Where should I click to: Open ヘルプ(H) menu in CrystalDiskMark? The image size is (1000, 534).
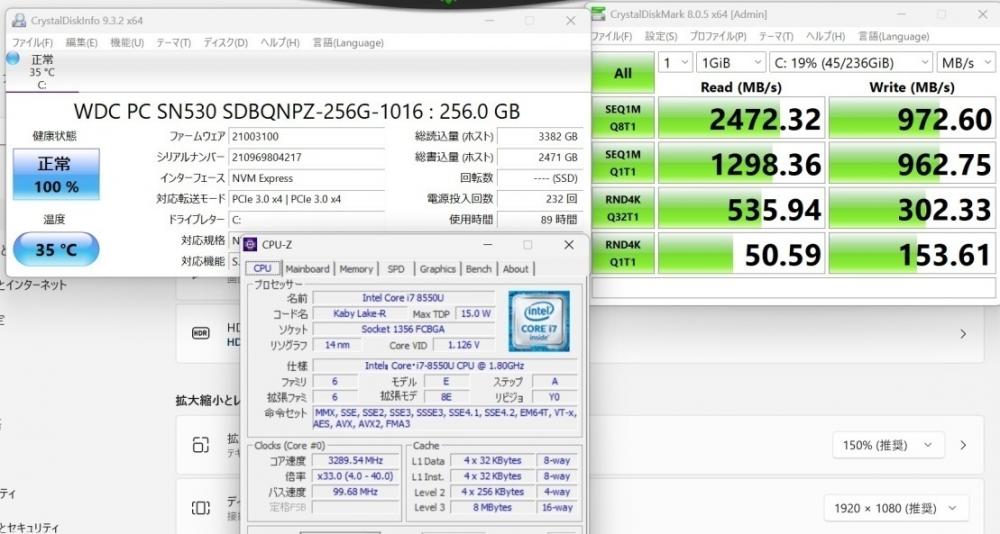[x=825, y=36]
